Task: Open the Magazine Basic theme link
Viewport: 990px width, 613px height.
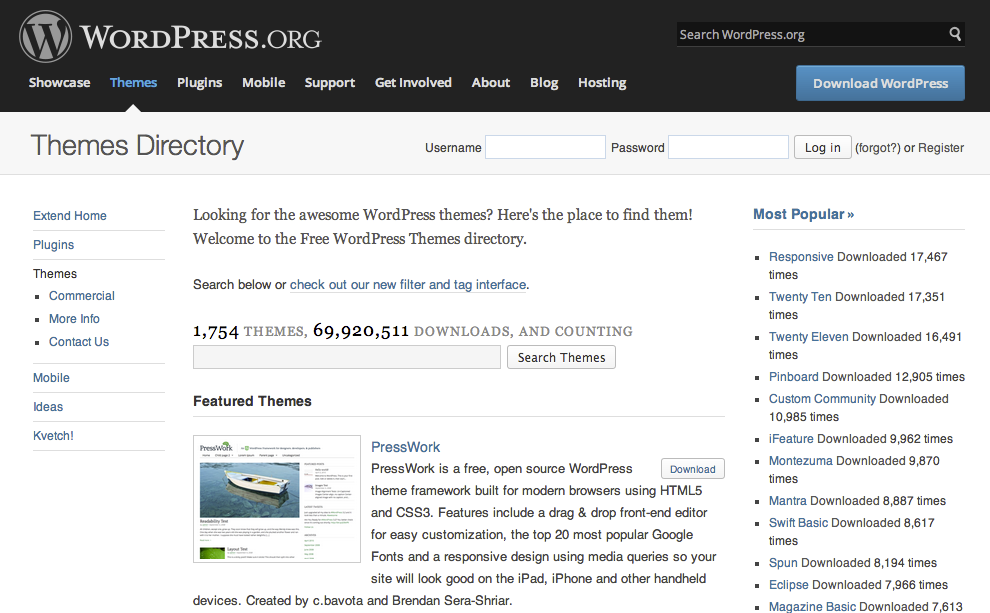Action: [813, 607]
